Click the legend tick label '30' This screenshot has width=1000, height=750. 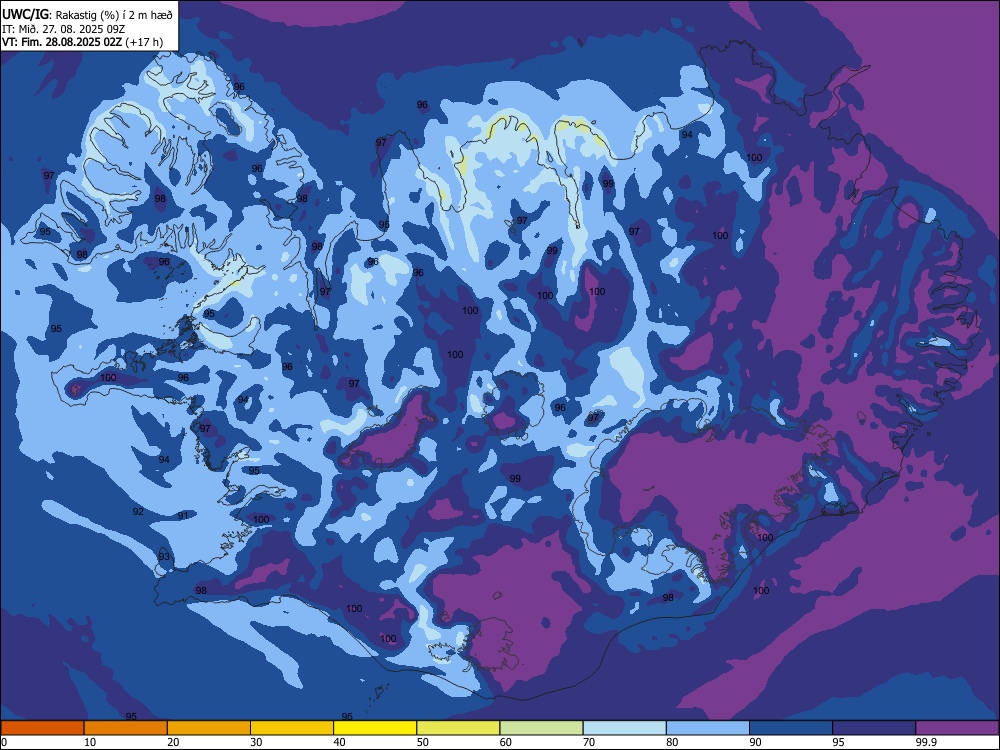256,742
